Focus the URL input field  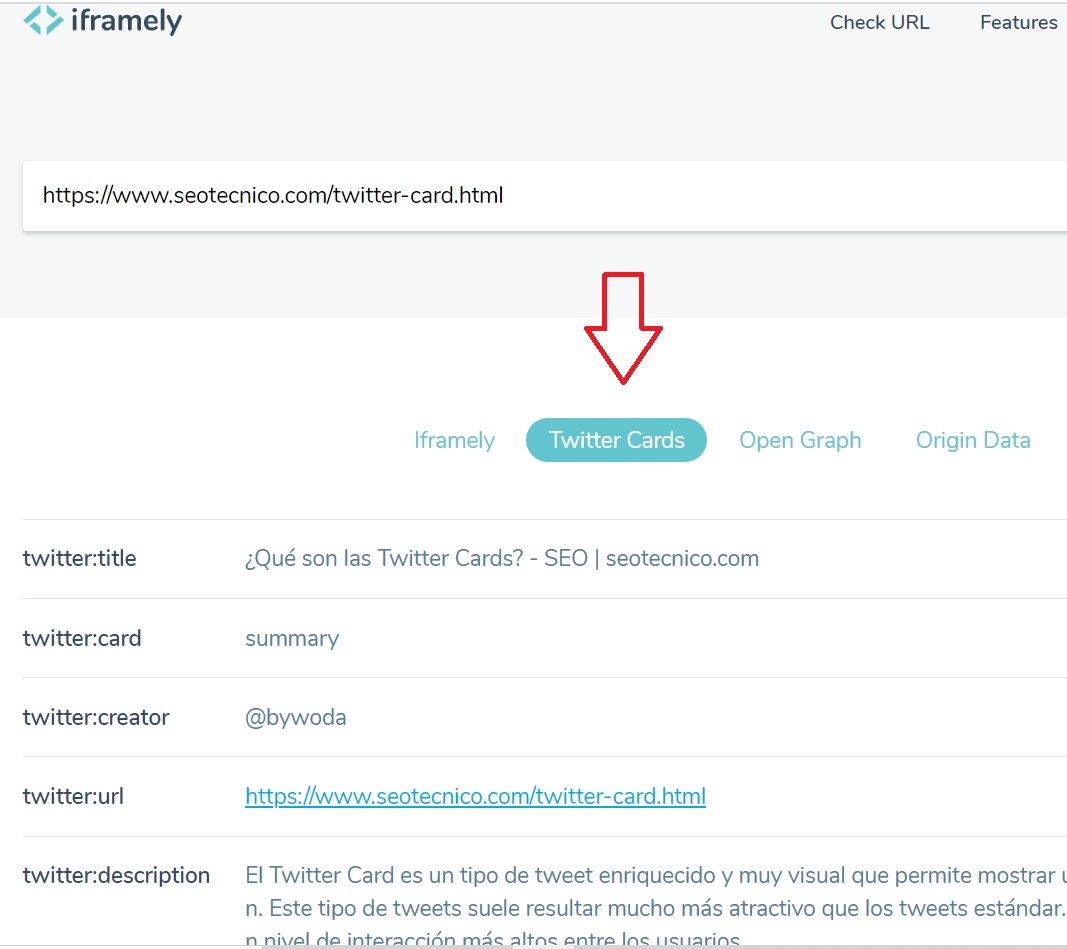[544, 196]
